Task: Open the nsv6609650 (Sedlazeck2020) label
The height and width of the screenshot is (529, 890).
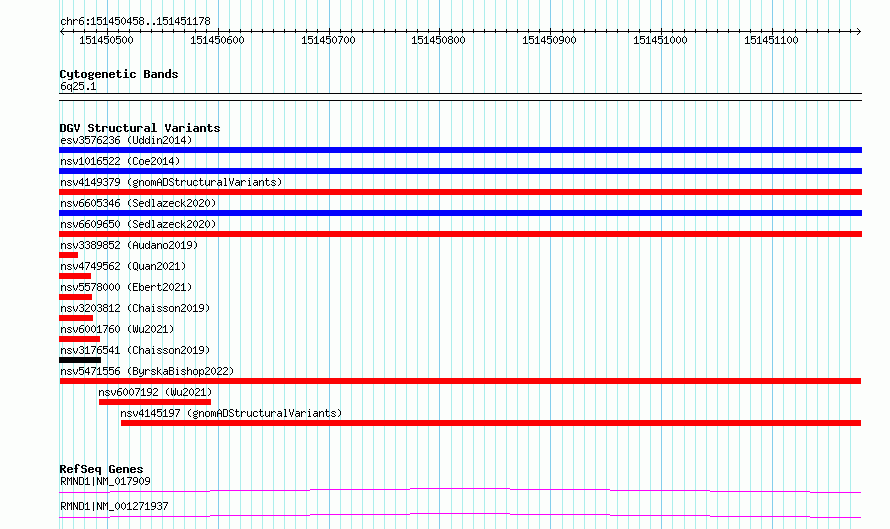Action: (138, 224)
